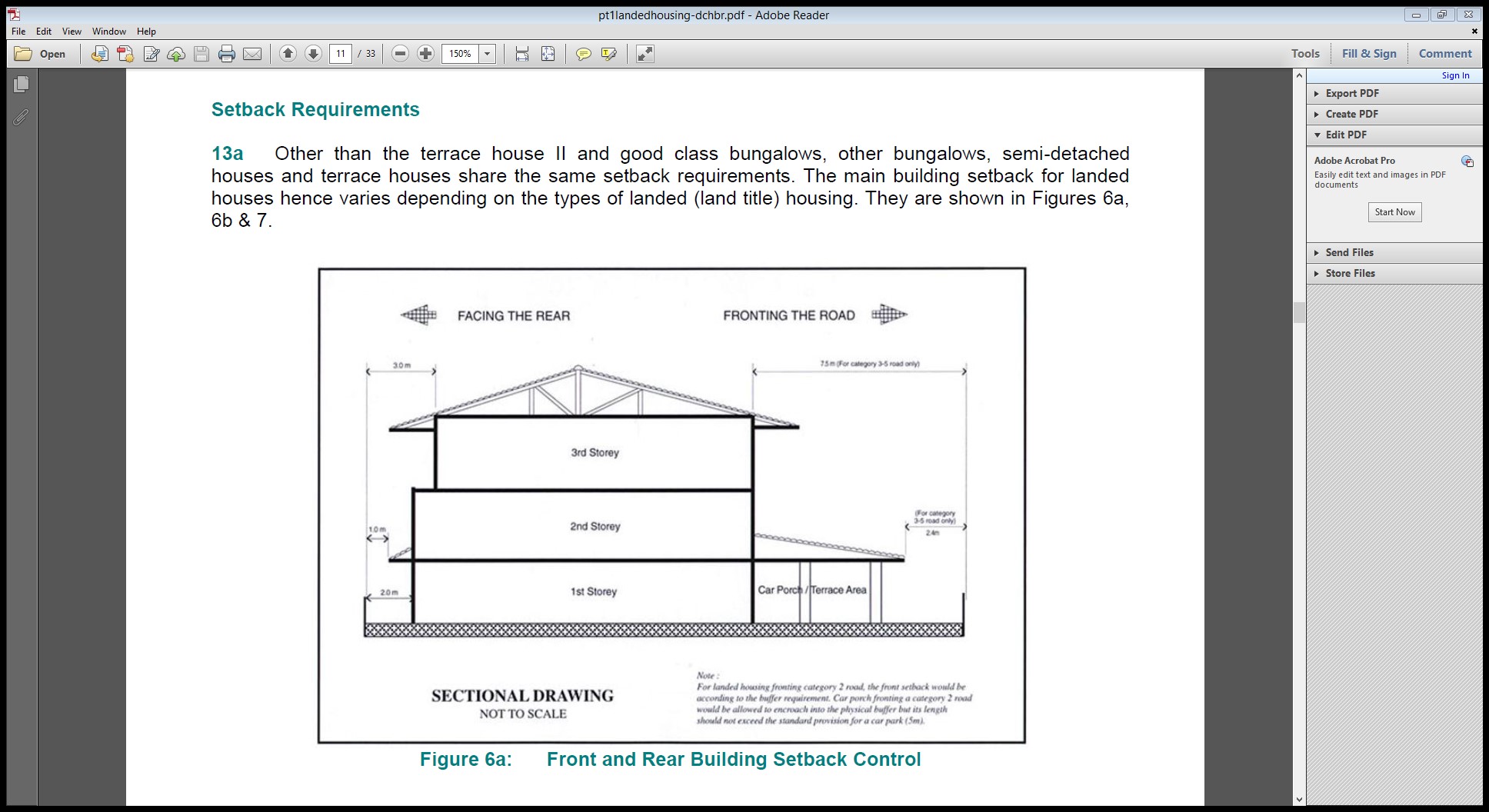Open the zoom percentage dropdown

click(x=487, y=54)
